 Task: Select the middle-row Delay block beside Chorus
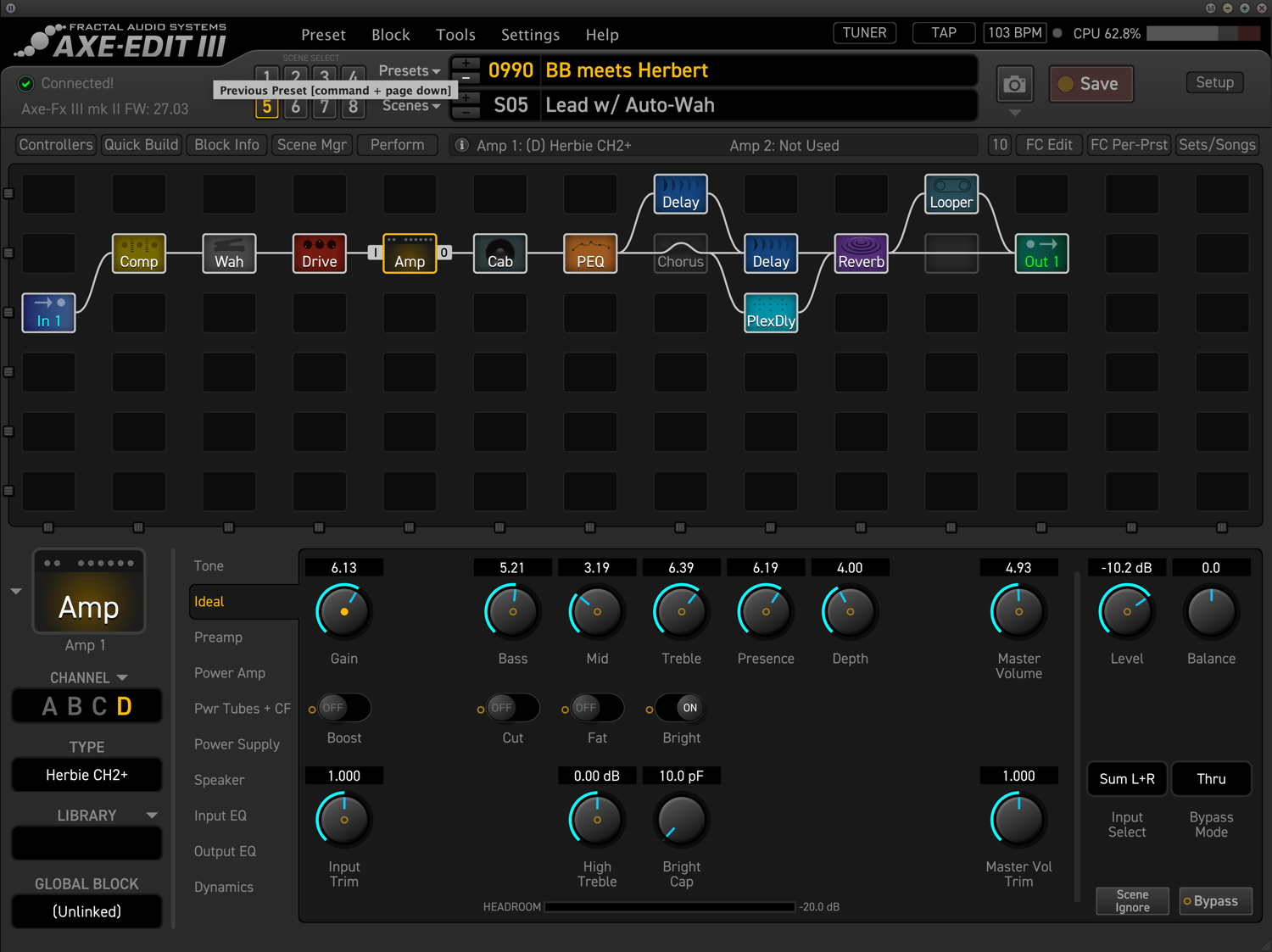[771, 253]
